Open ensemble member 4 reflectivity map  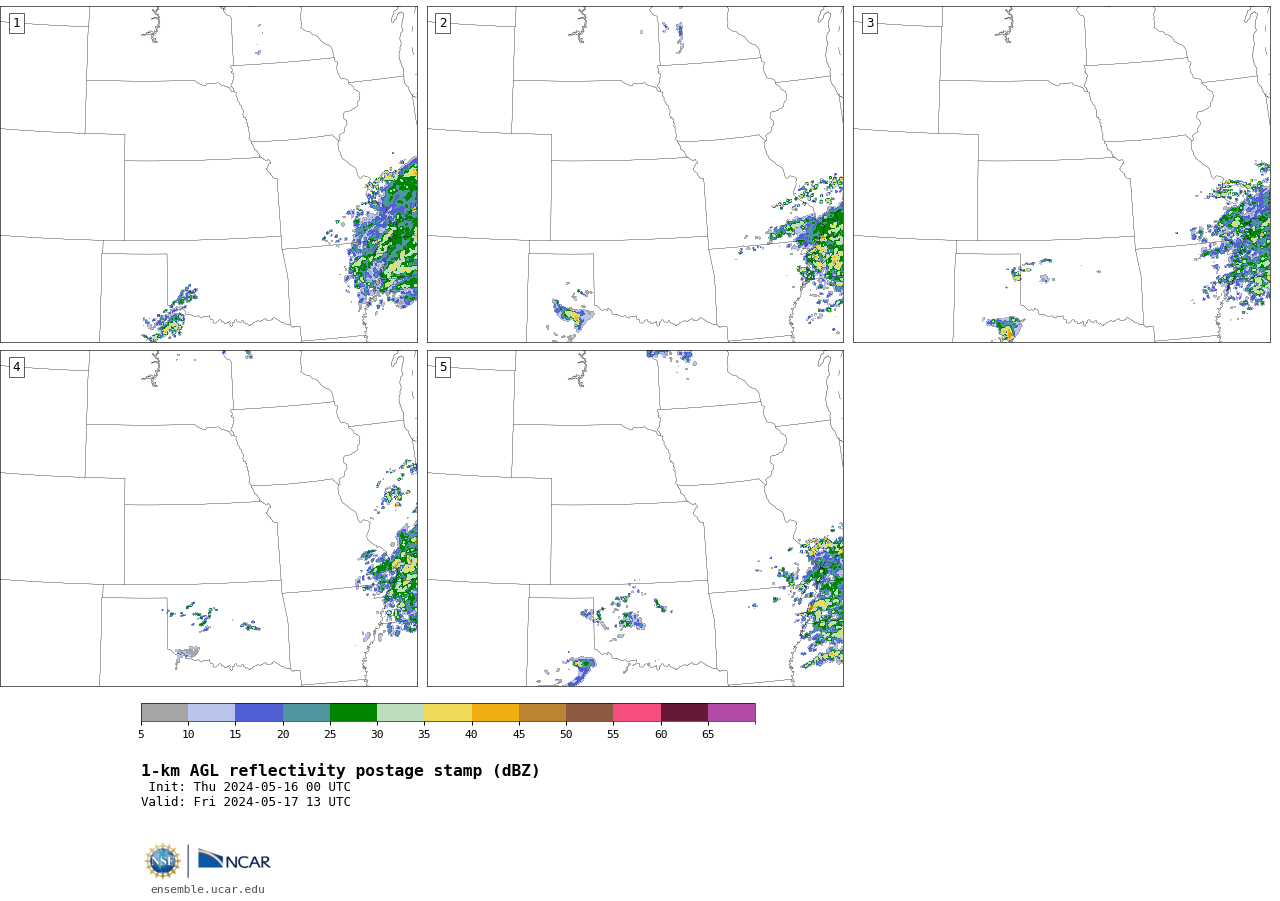(208, 518)
